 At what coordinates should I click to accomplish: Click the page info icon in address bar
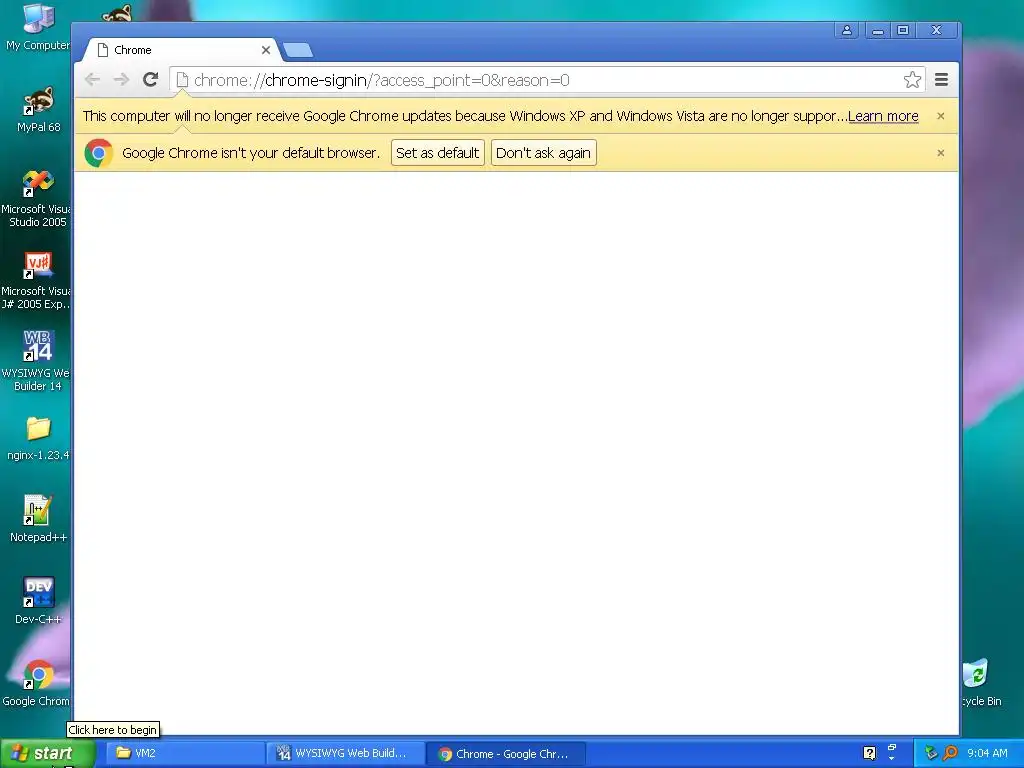[x=182, y=80]
